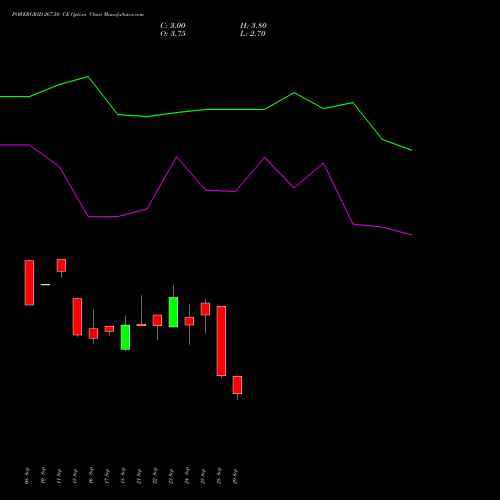Image resolution: width=500 pixels, height=500 pixels.
Task: Click the flat green candle for 10 Sep
Action: (45, 285)
